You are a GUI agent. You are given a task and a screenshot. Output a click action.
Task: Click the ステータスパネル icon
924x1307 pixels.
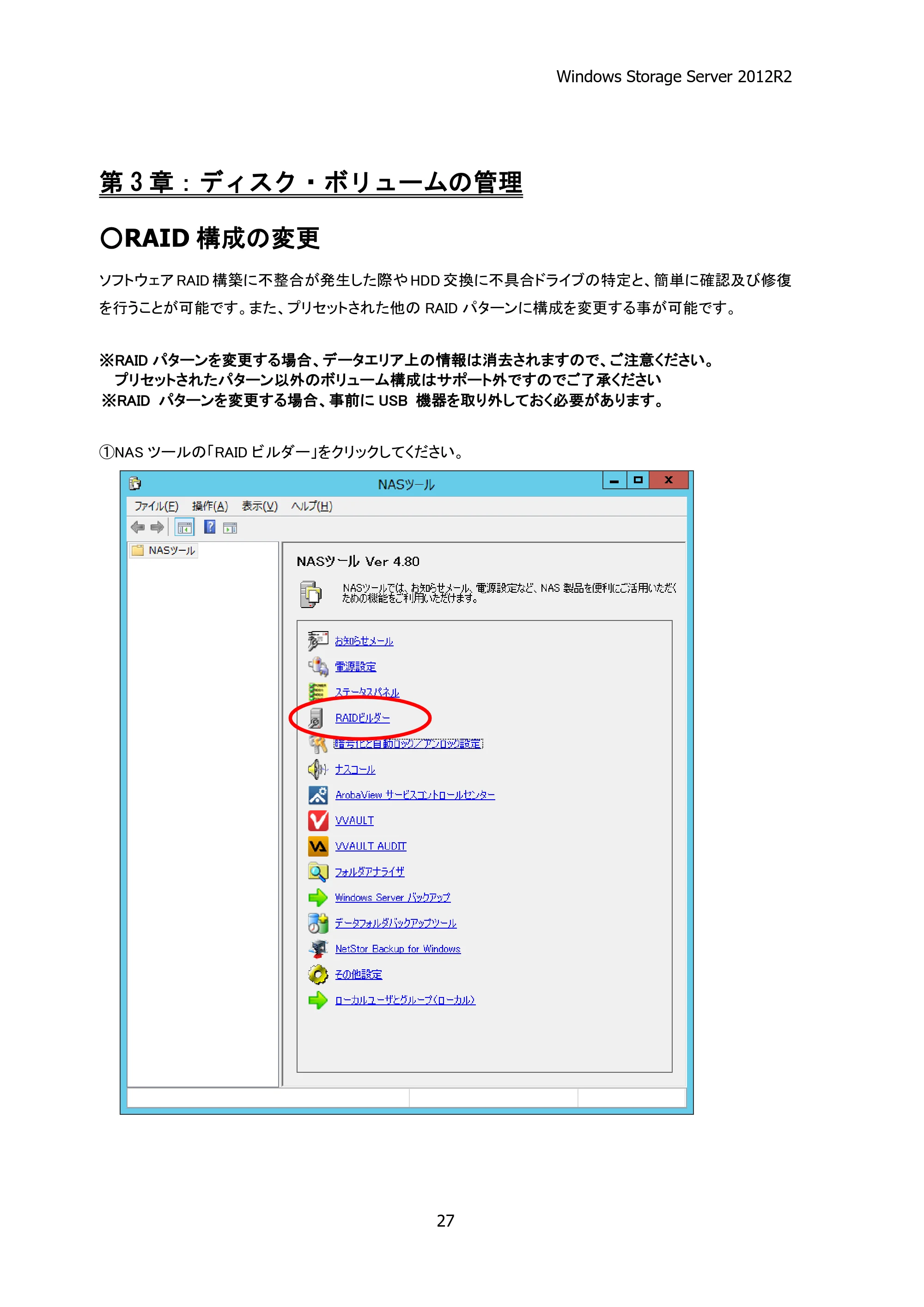point(318,692)
